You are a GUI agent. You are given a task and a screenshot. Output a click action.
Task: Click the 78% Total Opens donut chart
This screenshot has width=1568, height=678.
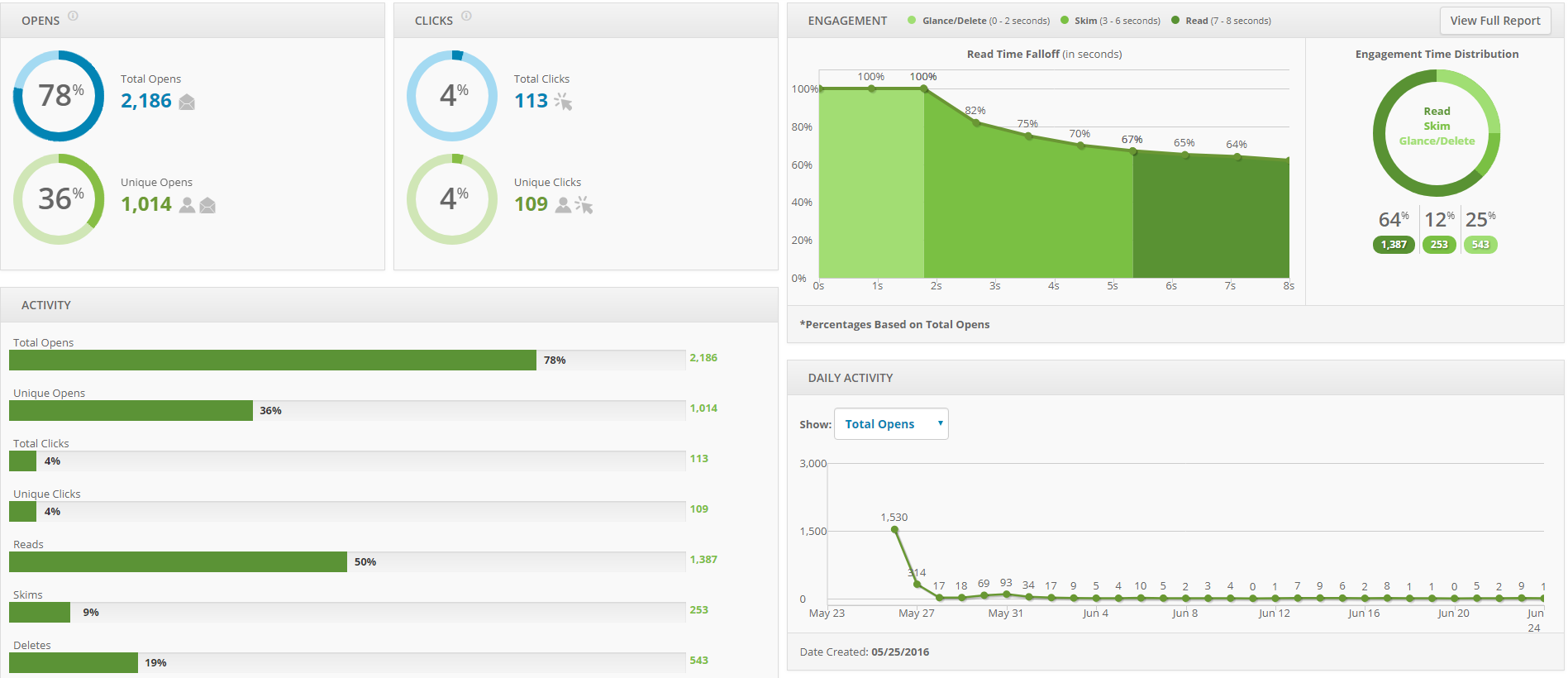[59, 96]
